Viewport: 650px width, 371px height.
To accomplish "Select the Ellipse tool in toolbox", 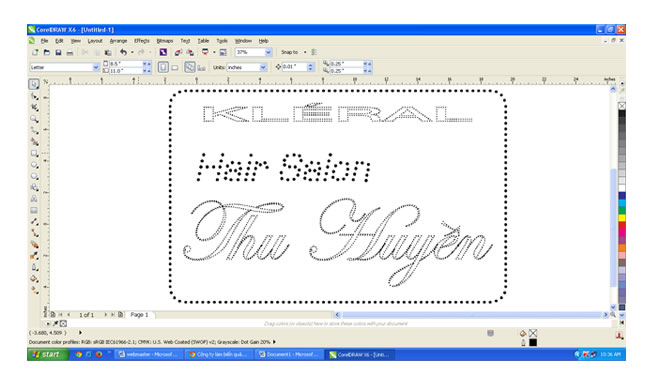I will 34,165.
